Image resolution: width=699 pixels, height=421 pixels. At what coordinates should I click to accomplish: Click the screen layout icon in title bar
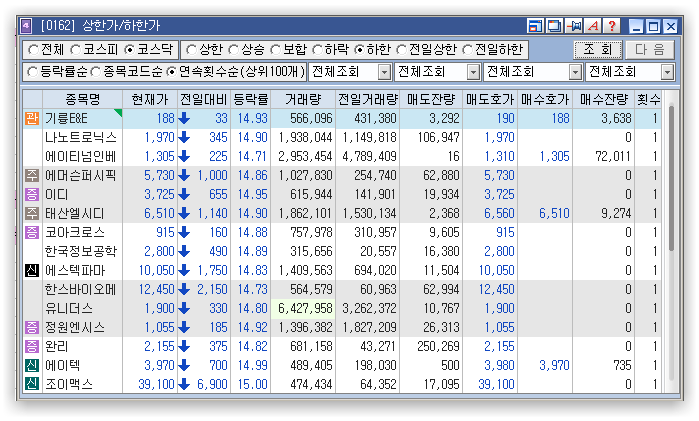(535, 26)
